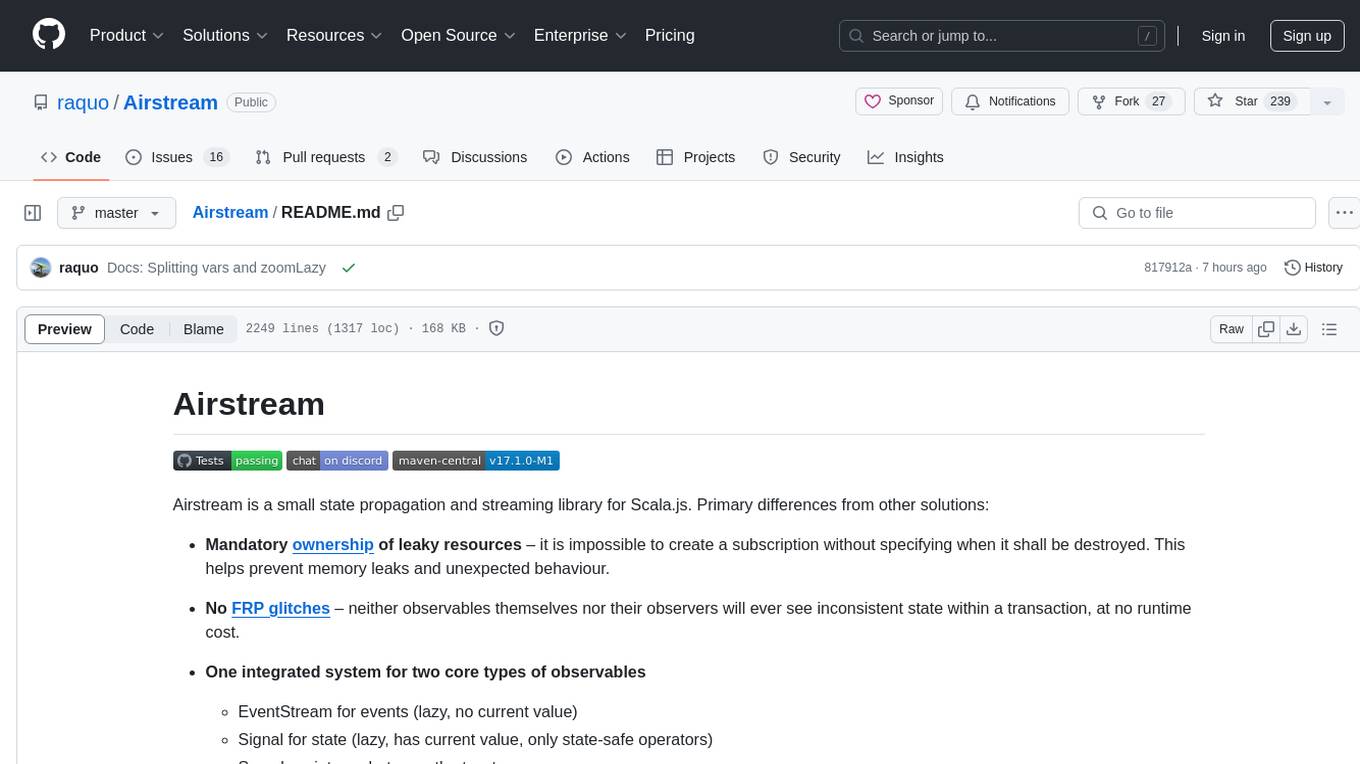Expand the Resources menu
Screen dimensions: 1360x764
tap(335, 35)
